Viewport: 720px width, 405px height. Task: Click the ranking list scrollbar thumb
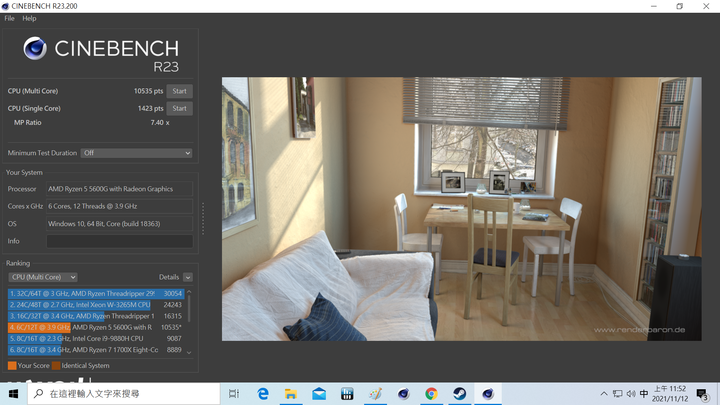pyautogui.click(x=189, y=309)
